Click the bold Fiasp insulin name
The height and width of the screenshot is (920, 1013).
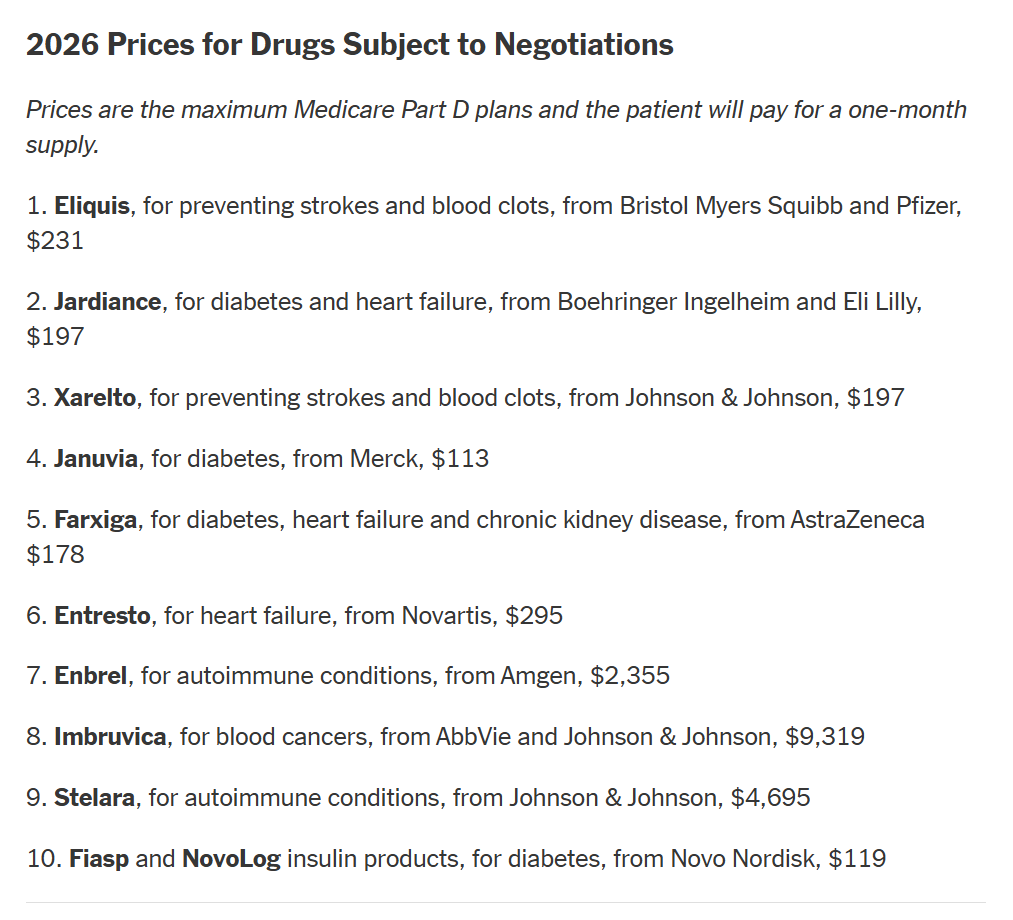point(99,858)
